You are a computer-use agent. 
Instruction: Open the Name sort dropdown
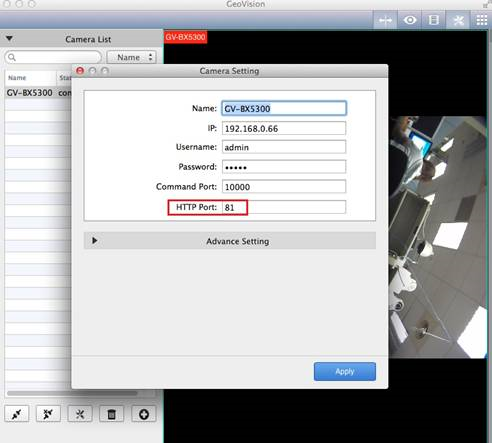(x=132, y=57)
